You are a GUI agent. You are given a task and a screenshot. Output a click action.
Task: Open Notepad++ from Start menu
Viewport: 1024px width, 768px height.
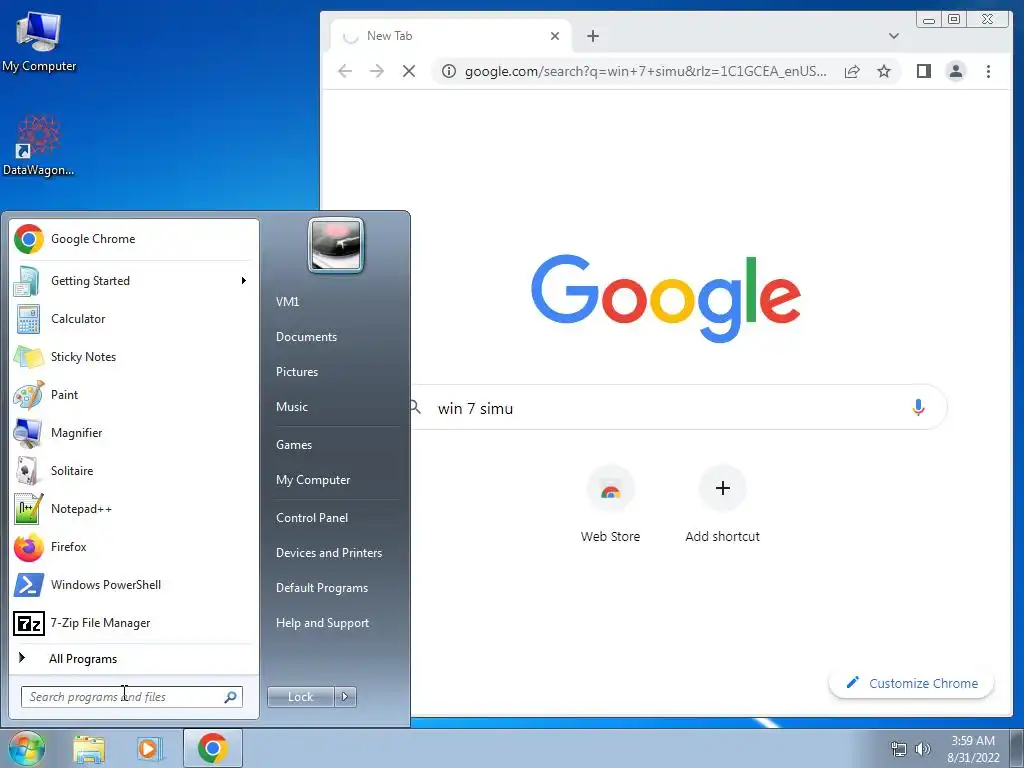134,509
